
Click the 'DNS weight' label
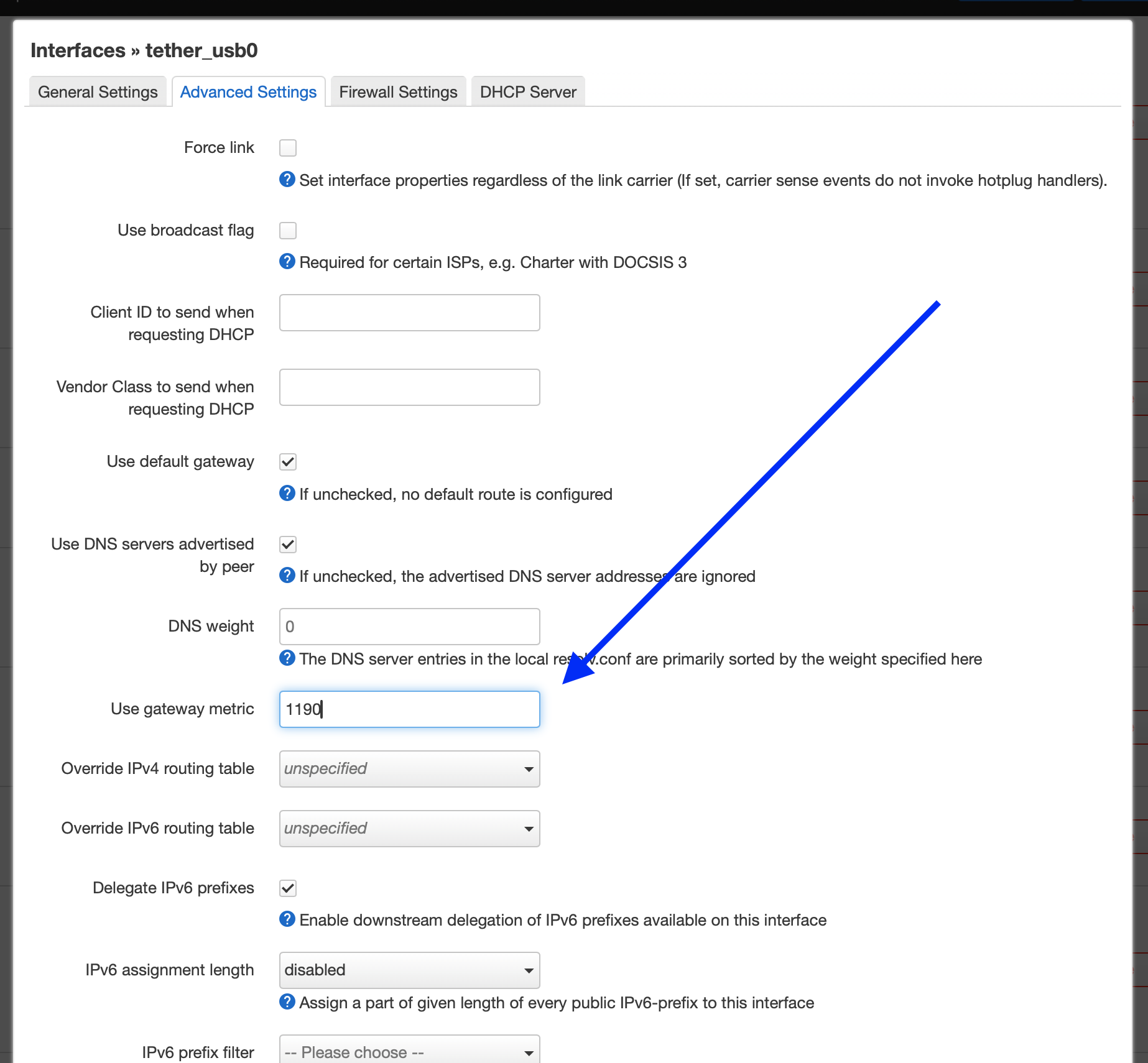pyautogui.click(x=211, y=626)
